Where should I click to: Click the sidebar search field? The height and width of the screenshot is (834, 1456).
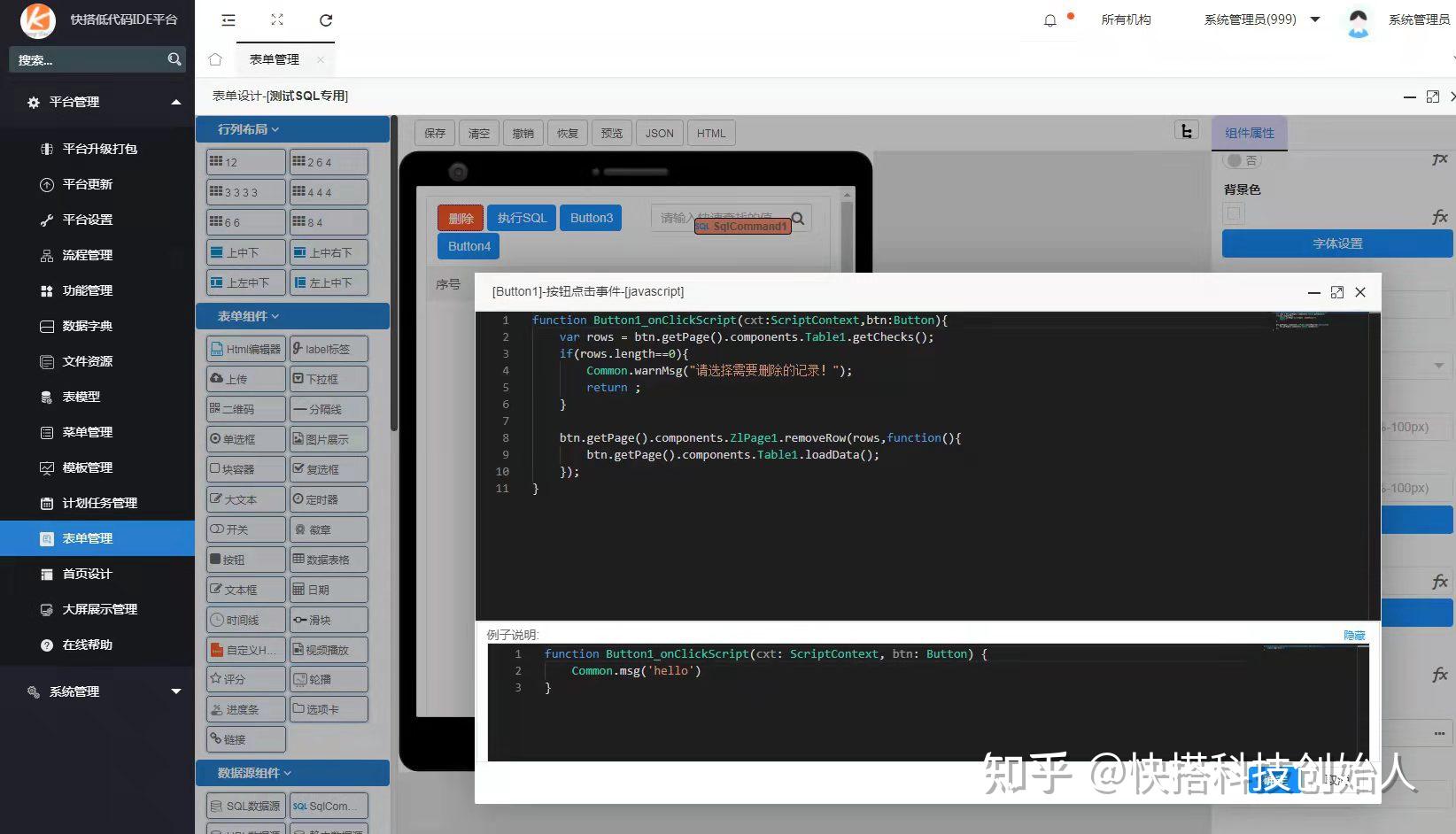[87, 59]
